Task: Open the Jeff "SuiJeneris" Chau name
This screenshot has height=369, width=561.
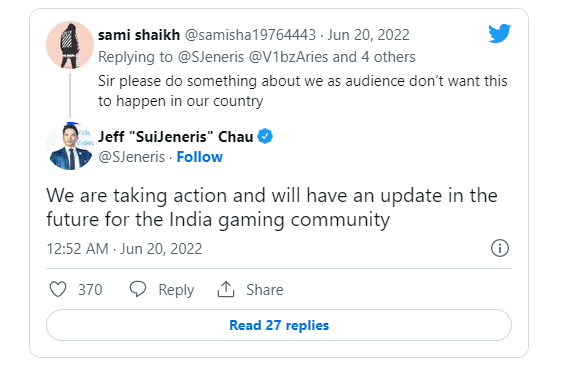Action: pos(176,136)
